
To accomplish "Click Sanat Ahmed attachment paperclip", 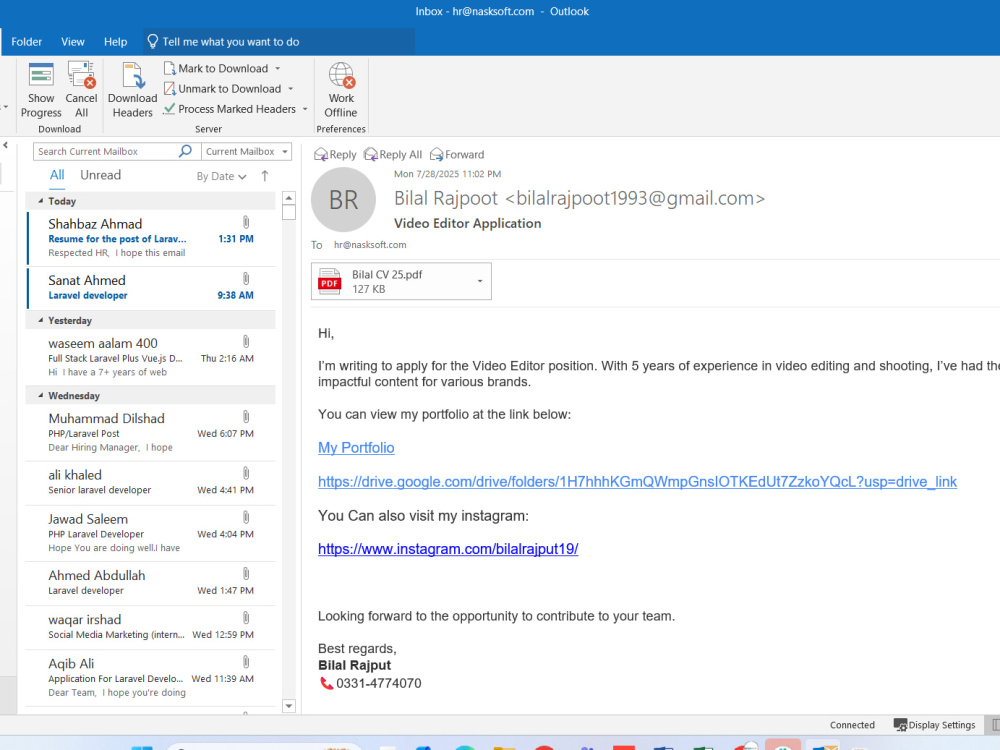I will tap(246, 279).
